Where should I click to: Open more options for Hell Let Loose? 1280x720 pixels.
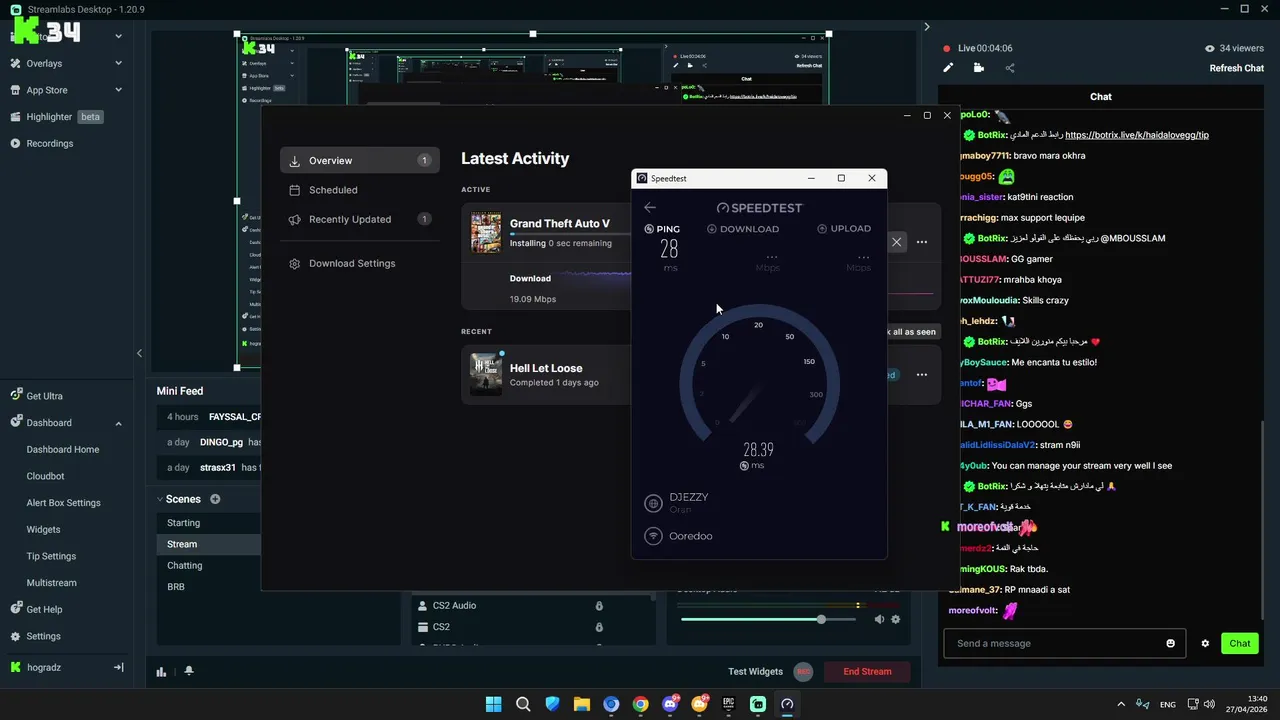[922, 375]
